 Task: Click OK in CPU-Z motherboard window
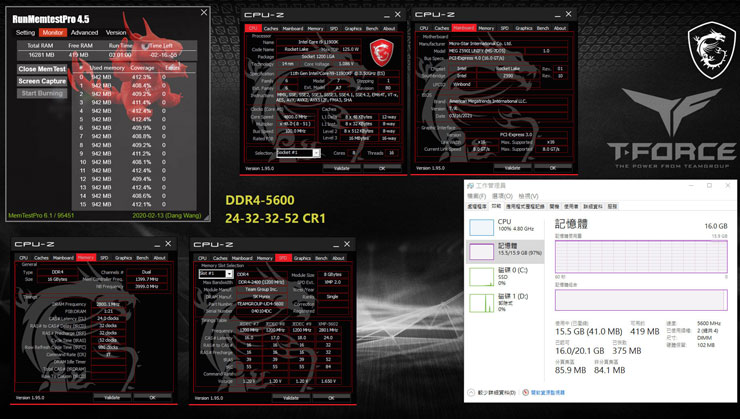(x=553, y=168)
